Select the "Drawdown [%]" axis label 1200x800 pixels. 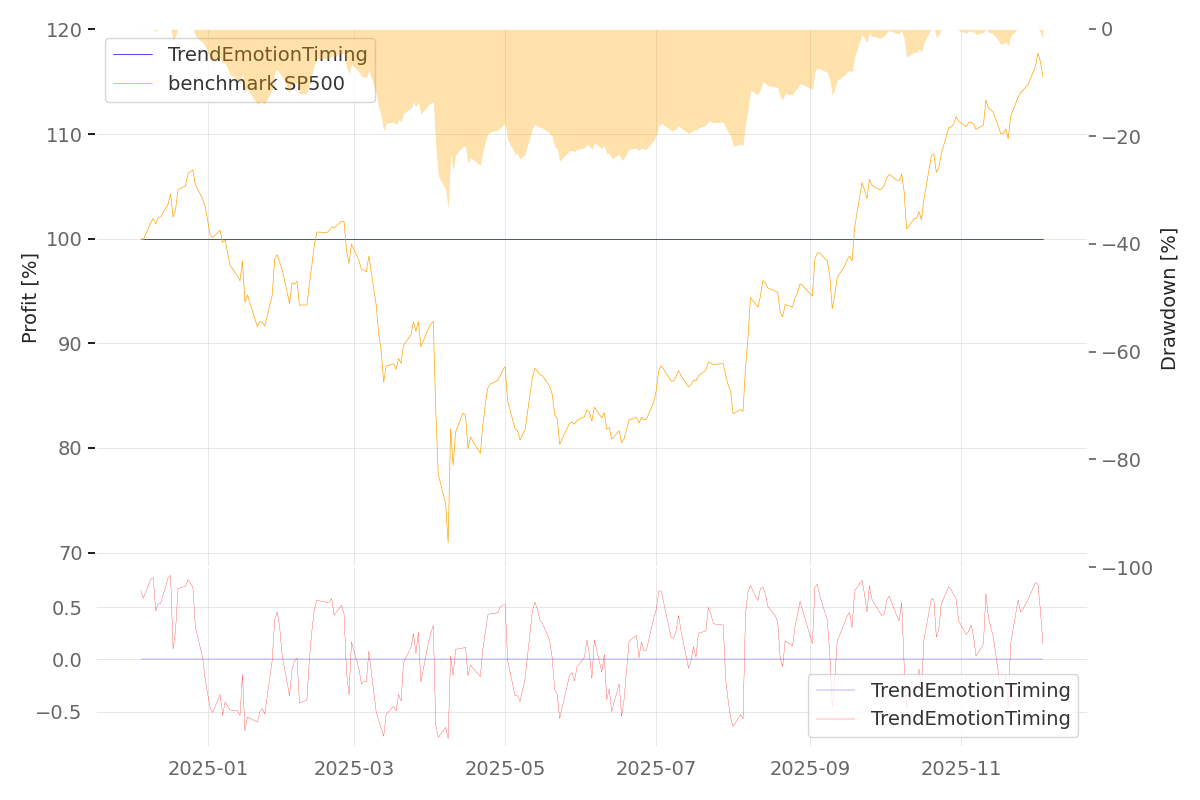(1168, 298)
